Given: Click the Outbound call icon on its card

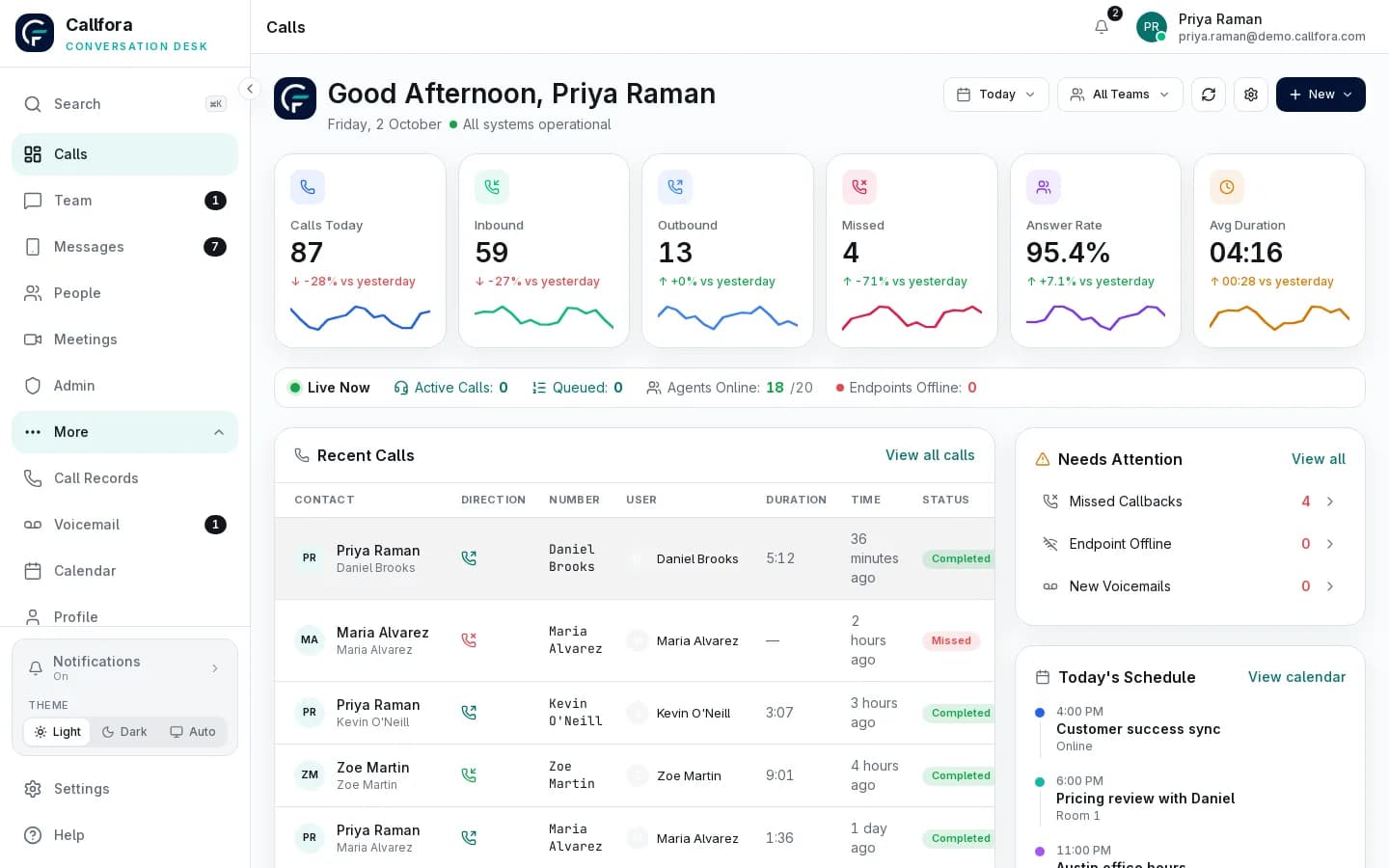Looking at the screenshot, I should tap(675, 187).
